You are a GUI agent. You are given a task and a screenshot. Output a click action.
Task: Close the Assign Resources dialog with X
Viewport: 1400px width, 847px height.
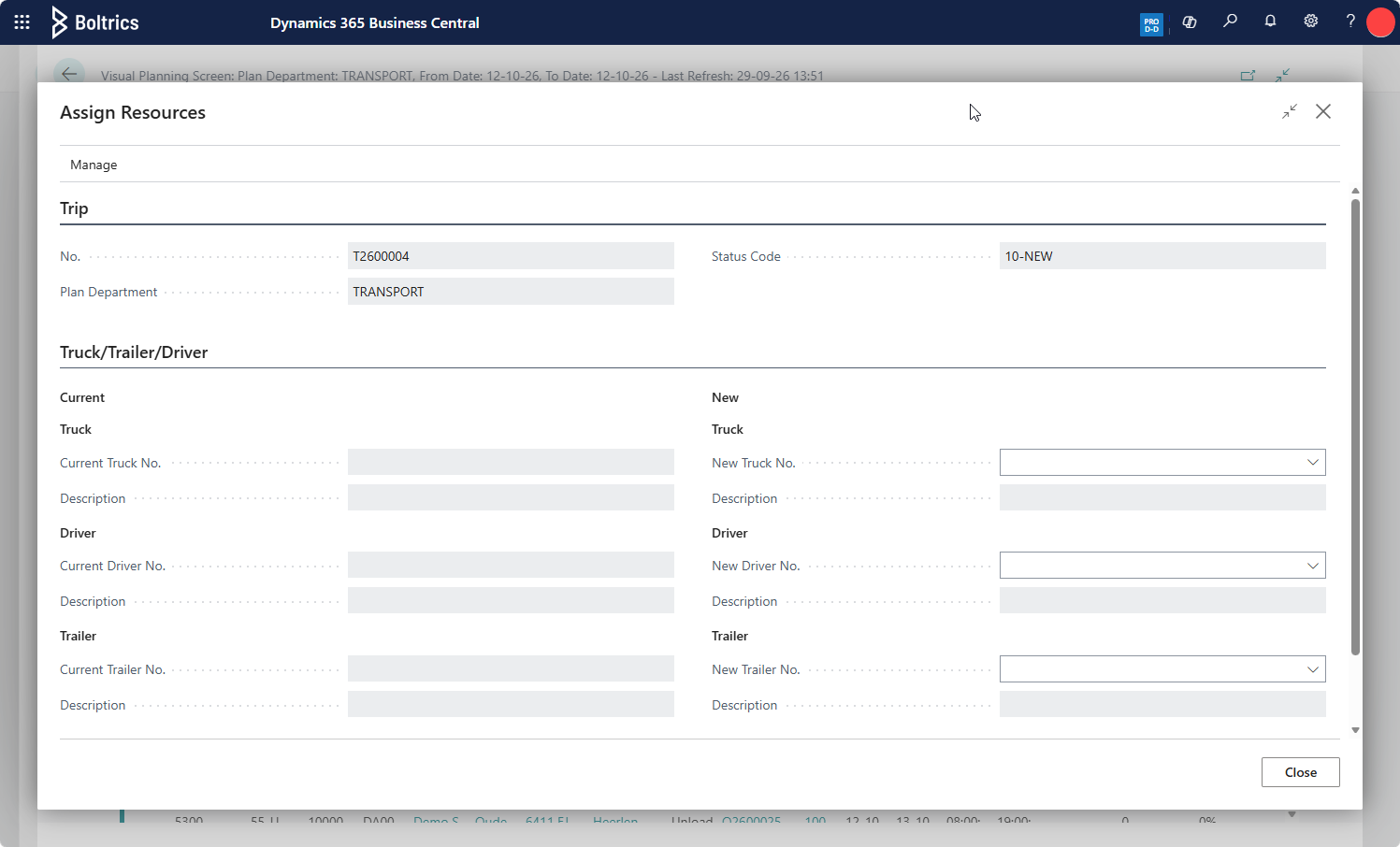1323,111
